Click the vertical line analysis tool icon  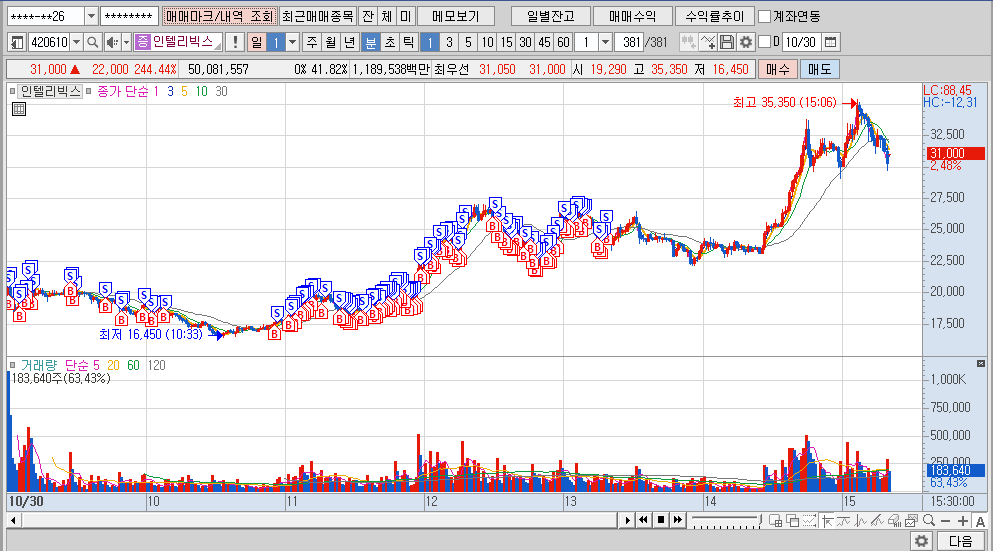861,521
